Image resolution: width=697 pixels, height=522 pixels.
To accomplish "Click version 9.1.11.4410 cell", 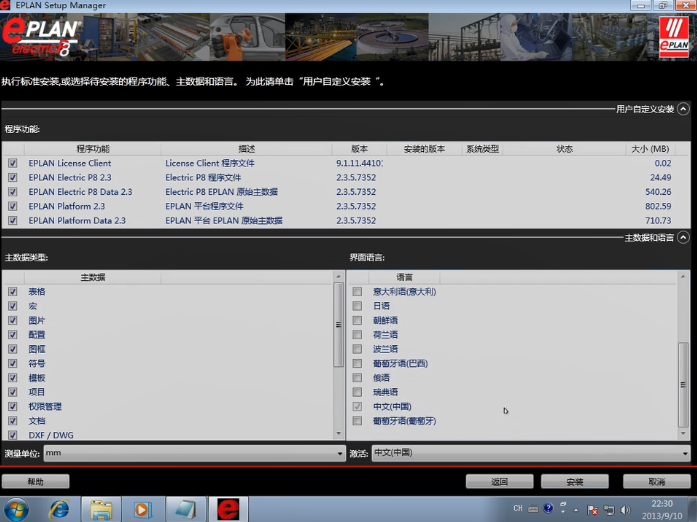I will click(359, 163).
